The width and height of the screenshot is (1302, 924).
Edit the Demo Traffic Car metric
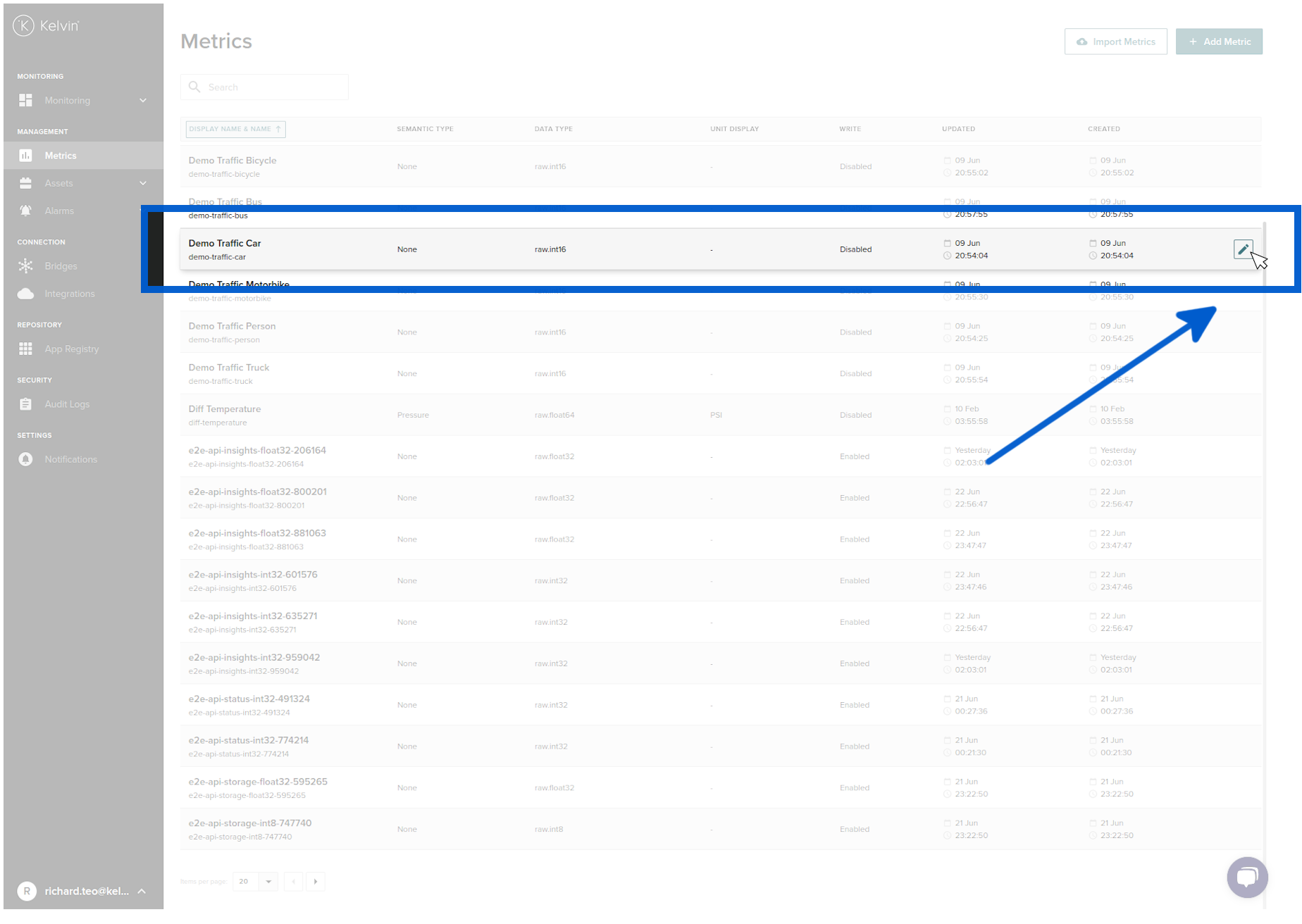coord(1243,249)
